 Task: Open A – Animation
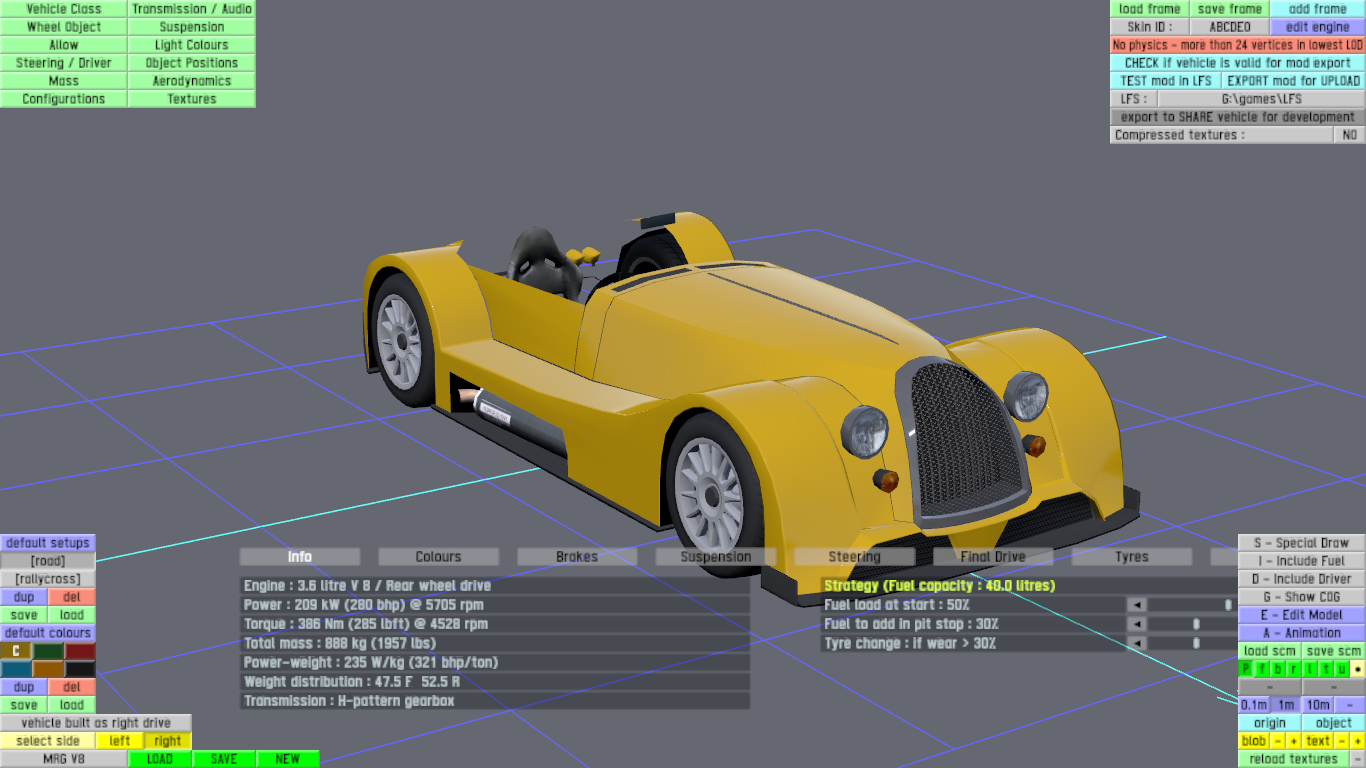(x=1302, y=633)
